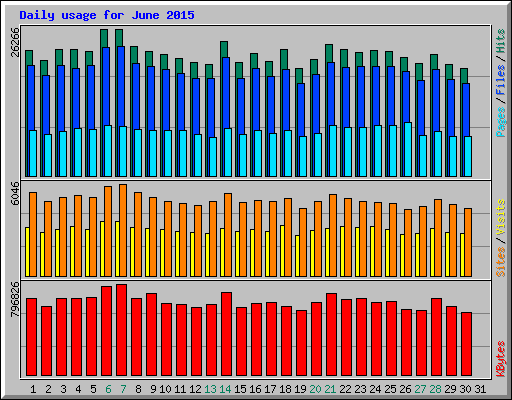Viewport: 512px width, 400px height.
Task: Click the green "Hits" legend label
Action: 501,41
